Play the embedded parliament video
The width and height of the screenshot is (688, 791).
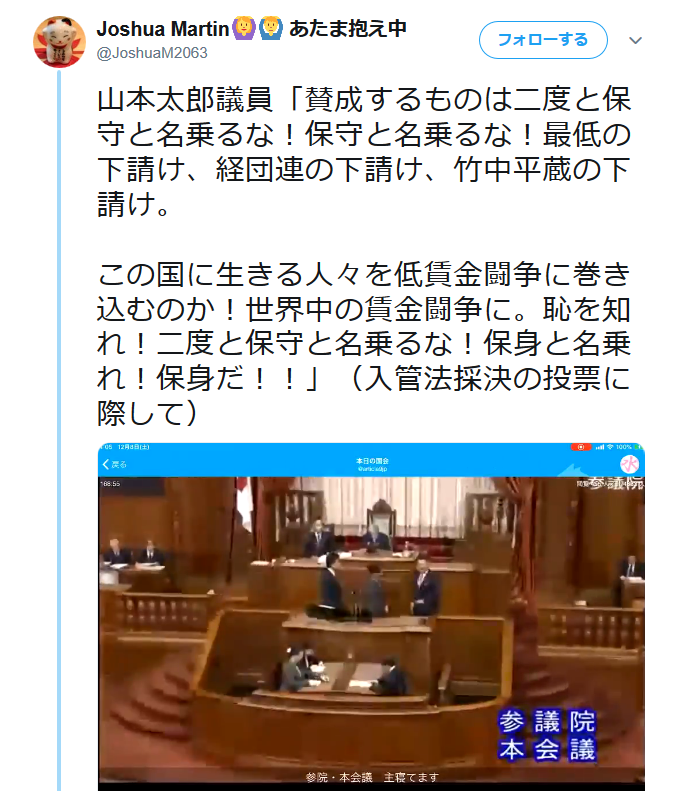(371, 616)
